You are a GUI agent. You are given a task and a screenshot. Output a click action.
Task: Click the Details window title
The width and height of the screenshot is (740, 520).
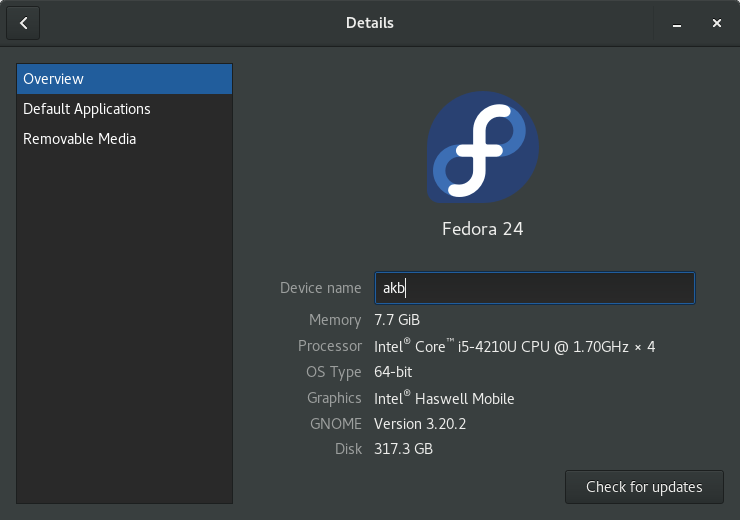(369, 23)
